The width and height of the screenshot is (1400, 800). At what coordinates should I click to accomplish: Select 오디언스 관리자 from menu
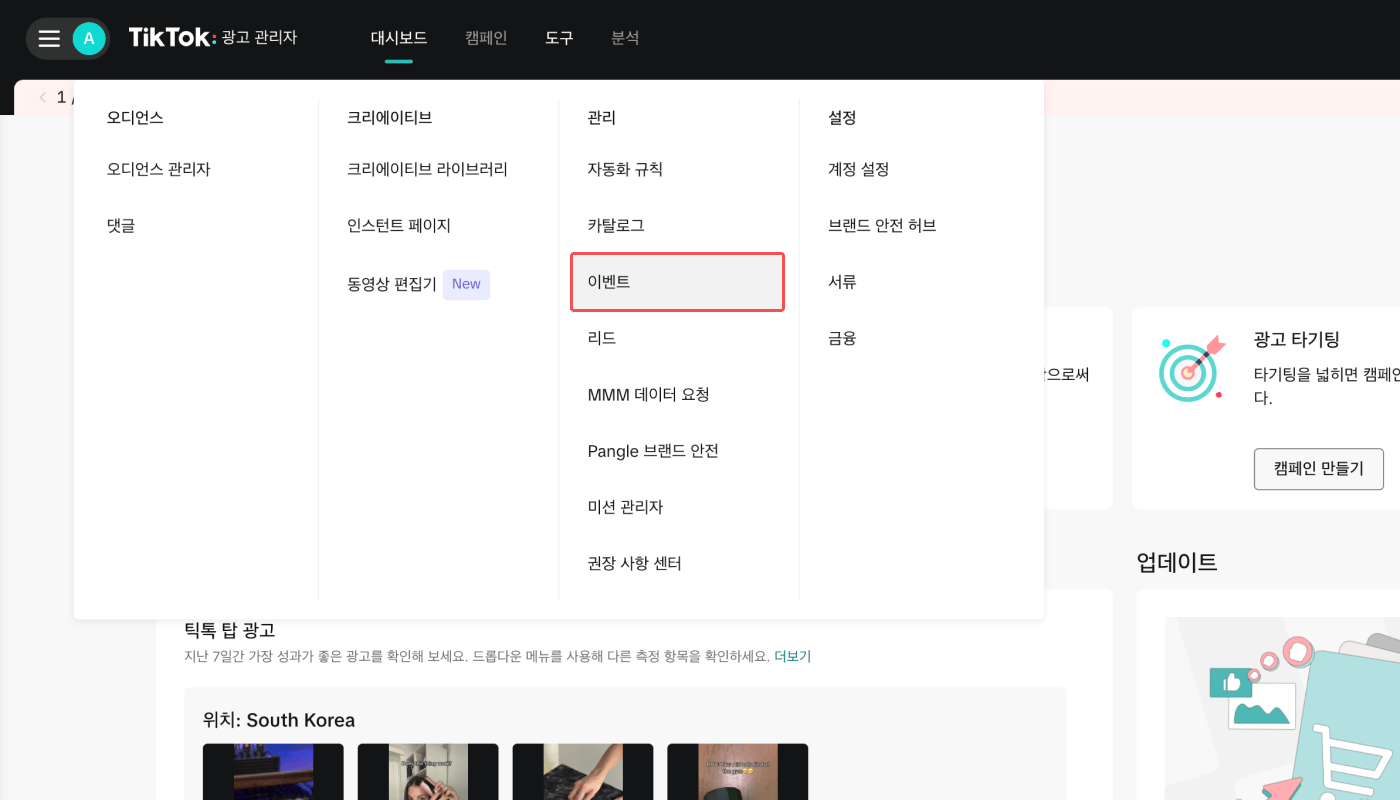[x=159, y=170]
